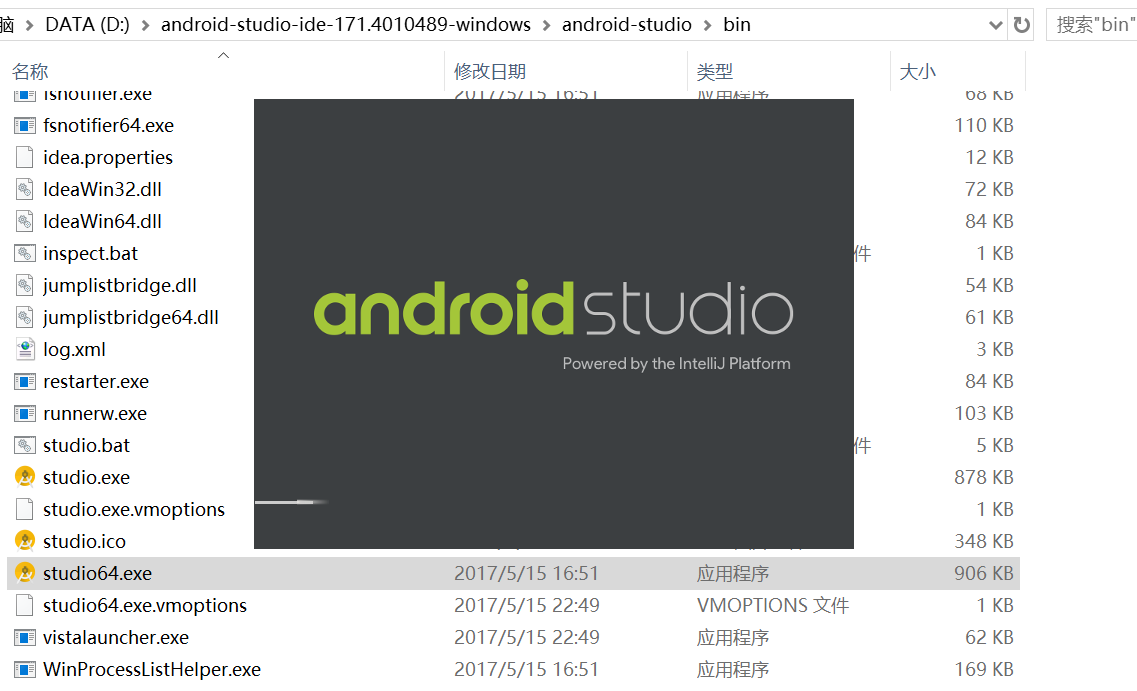Click the runnerw.exe file icon
The image size is (1137, 691).
pyautogui.click(x=25, y=413)
